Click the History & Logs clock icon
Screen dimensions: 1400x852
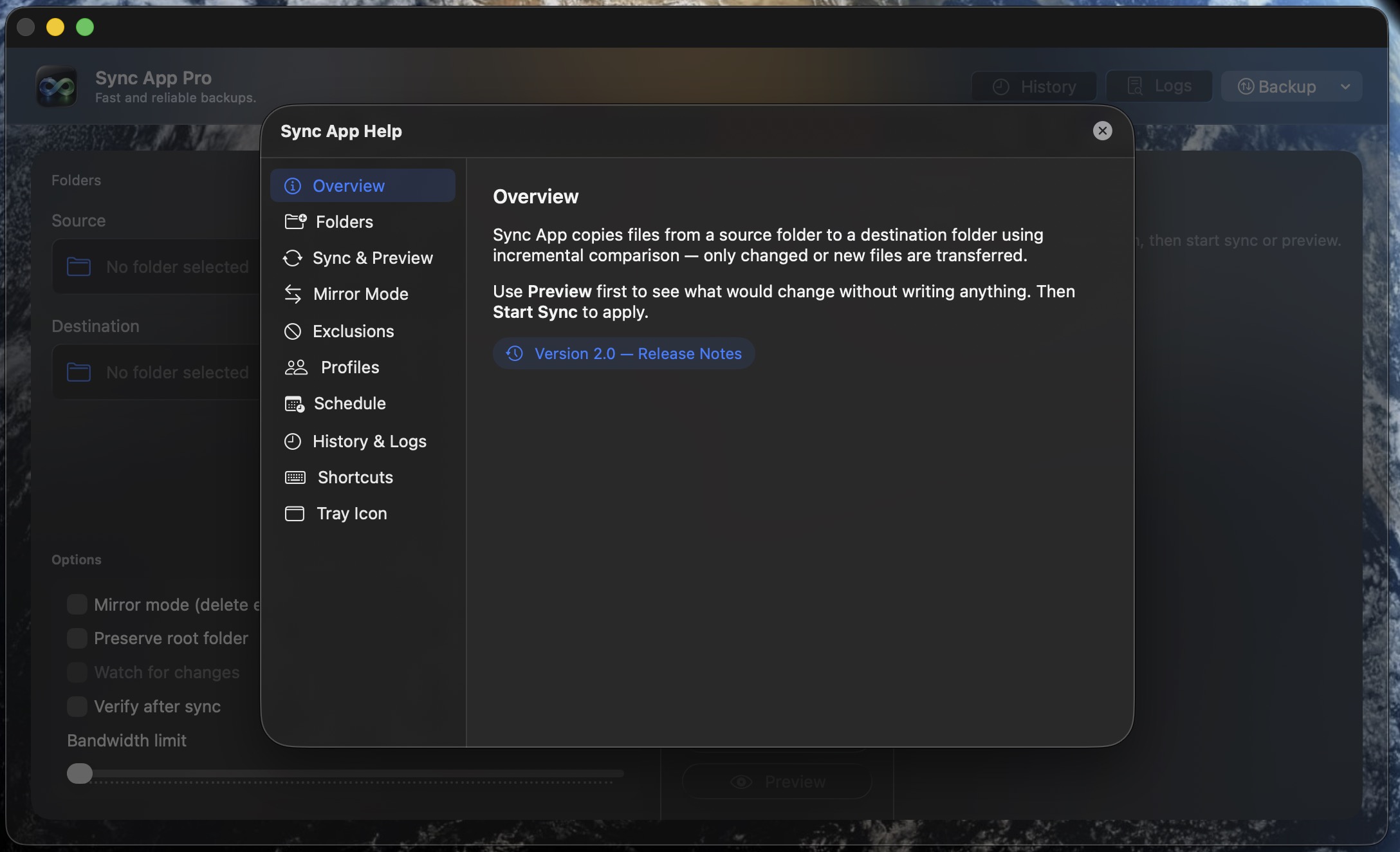[x=293, y=441]
